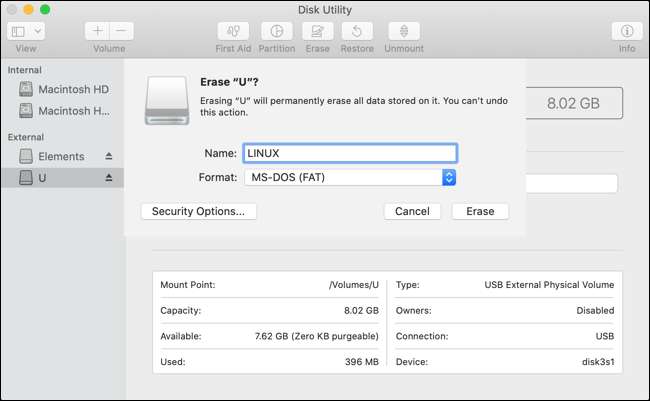
Task: Click the 8.02 GB capacity box
Action: coord(574,103)
